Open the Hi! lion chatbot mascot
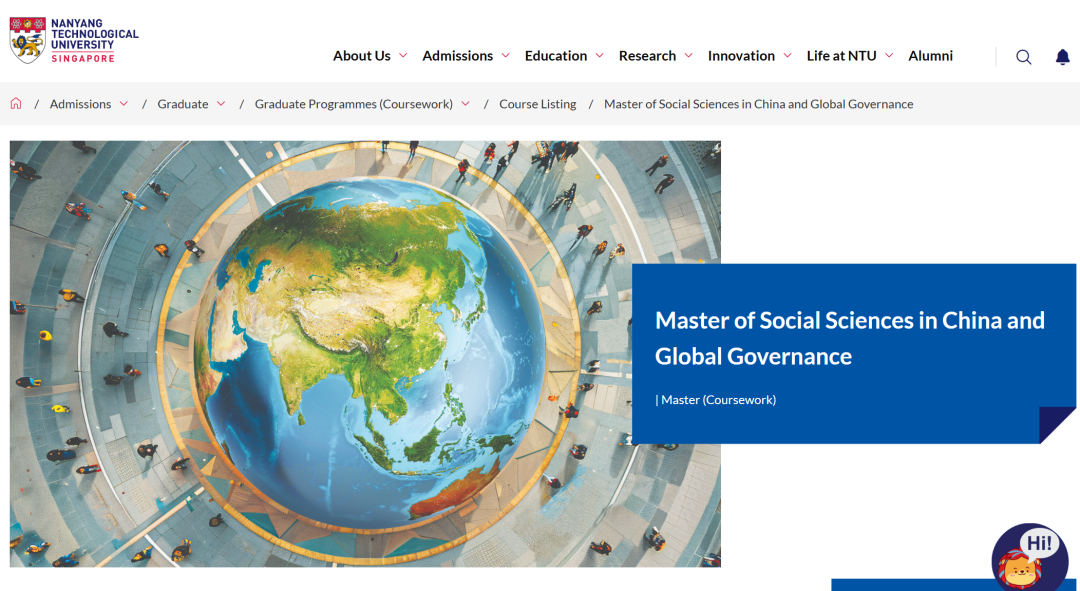The image size is (1080, 591). pyautogui.click(x=1029, y=560)
